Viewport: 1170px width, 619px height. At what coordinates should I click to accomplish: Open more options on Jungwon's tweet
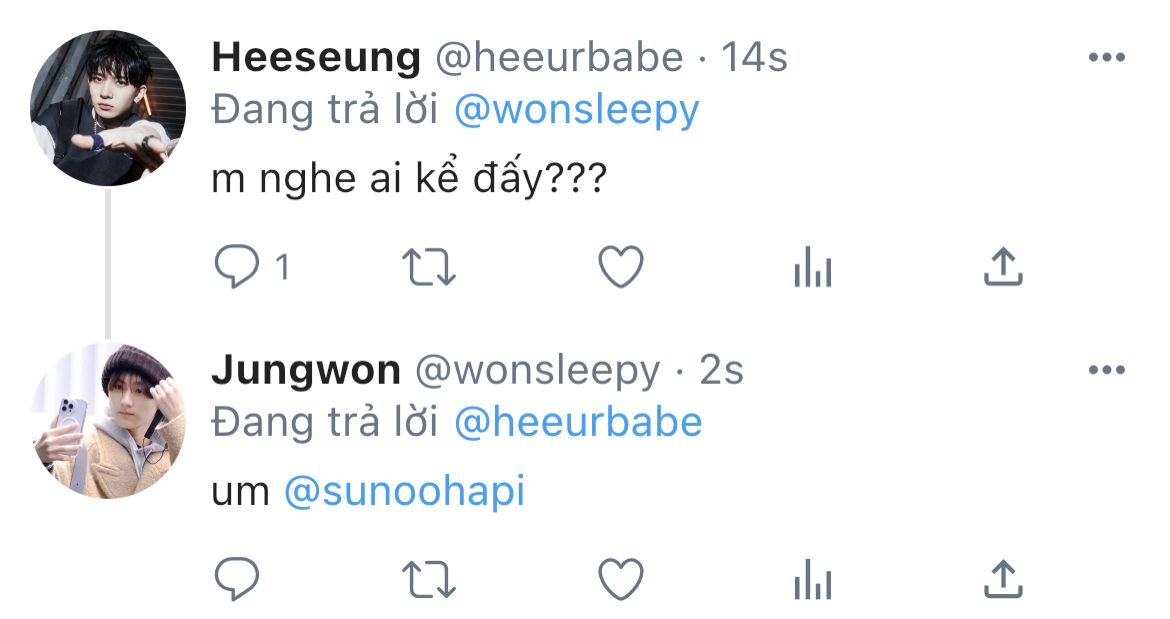tap(1107, 370)
